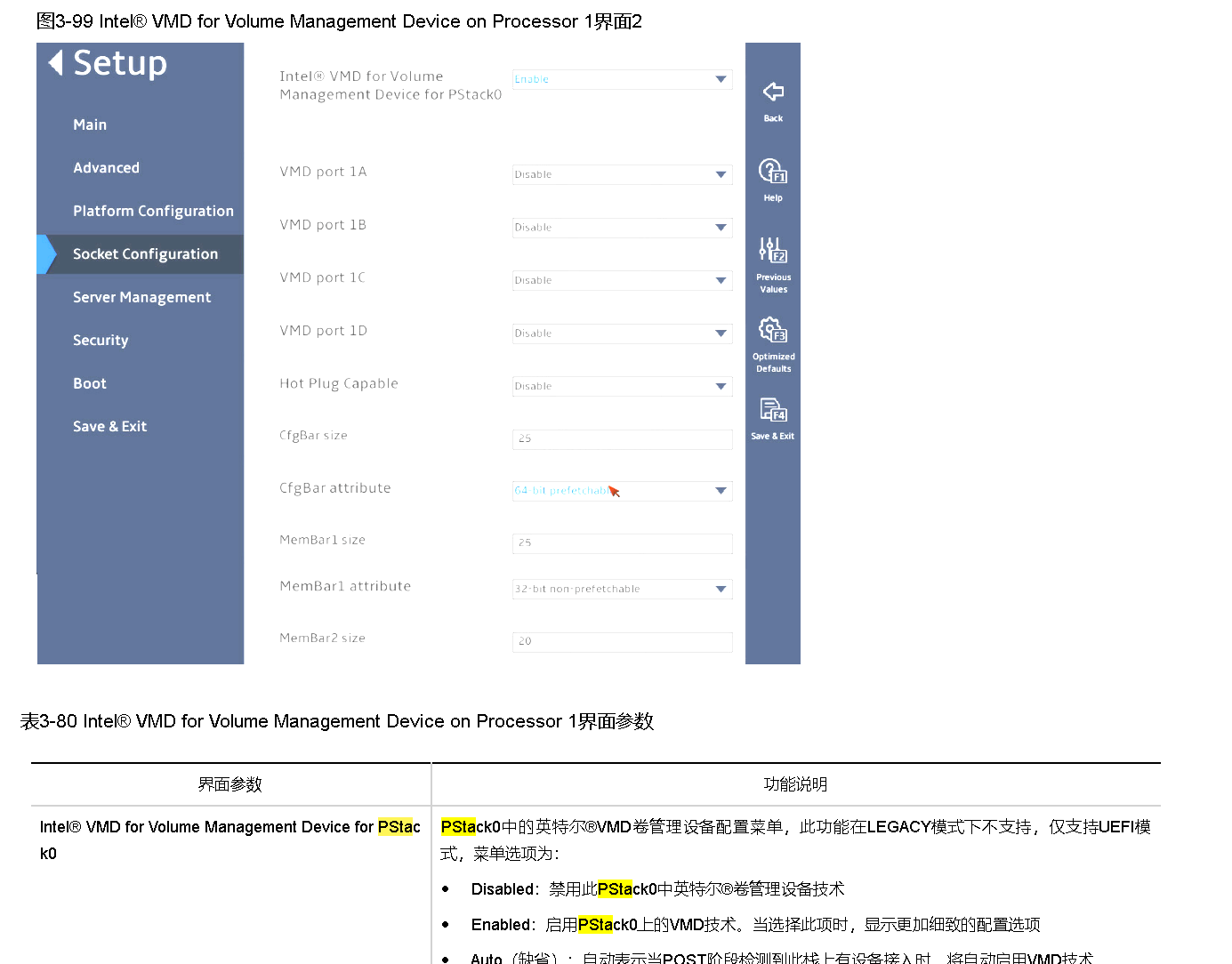Click the F2 Previous Values icon
1232x964 pixels.
point(773,250)
